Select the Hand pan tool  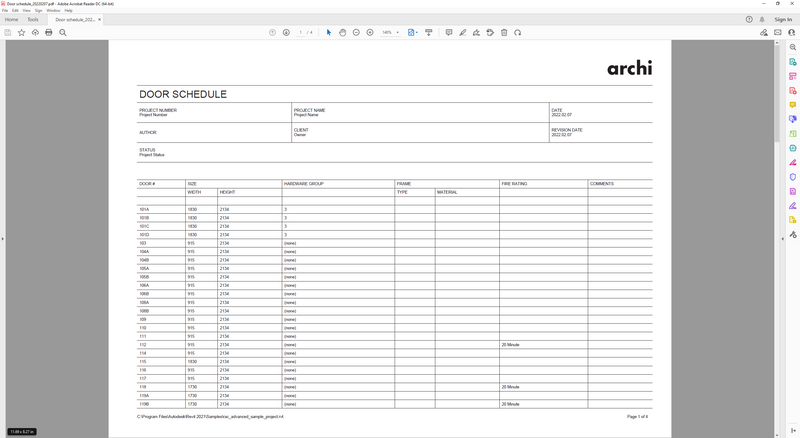[342, 32]
